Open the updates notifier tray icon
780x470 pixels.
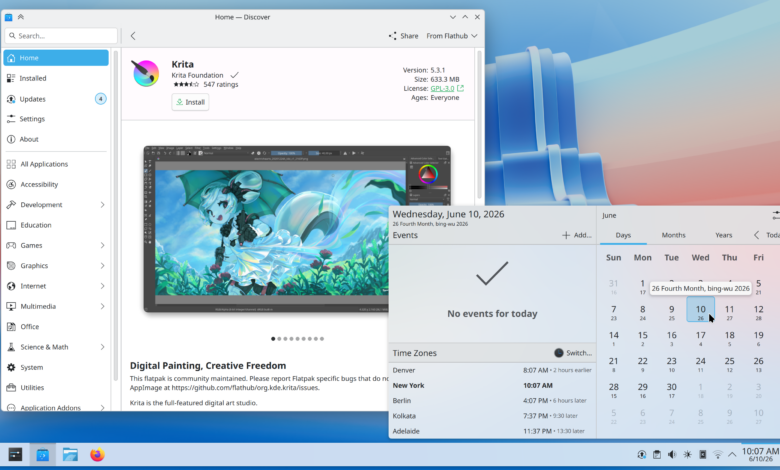click(x=642, y=455)
